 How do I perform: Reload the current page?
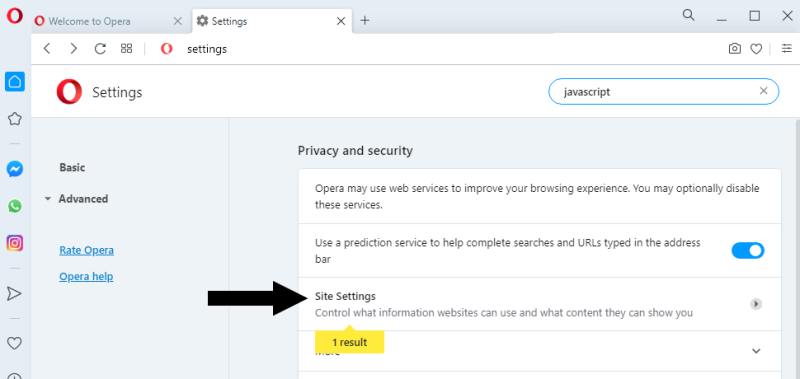point(101,48)
